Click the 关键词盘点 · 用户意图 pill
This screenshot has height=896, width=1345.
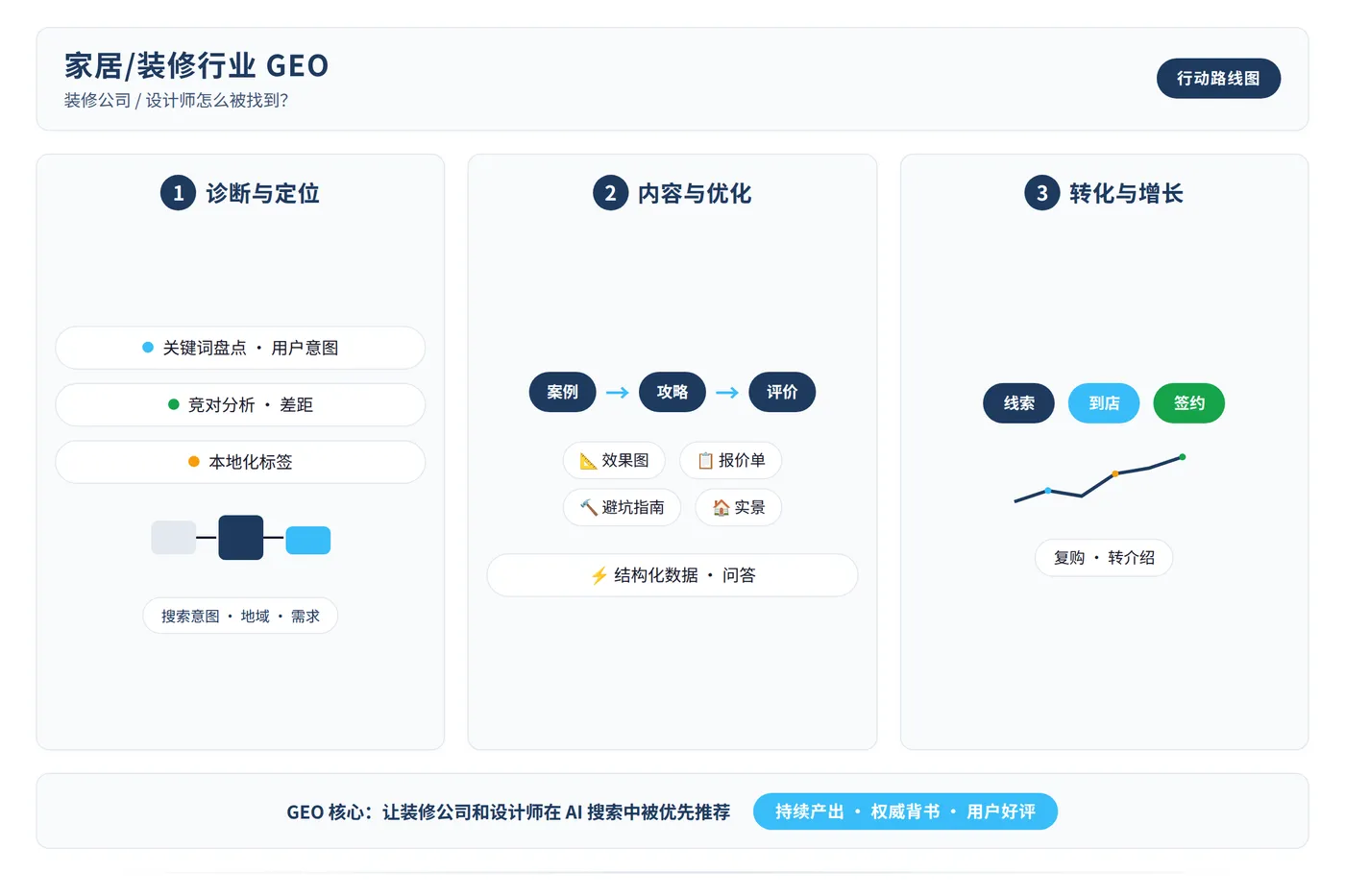click(240, 348)
